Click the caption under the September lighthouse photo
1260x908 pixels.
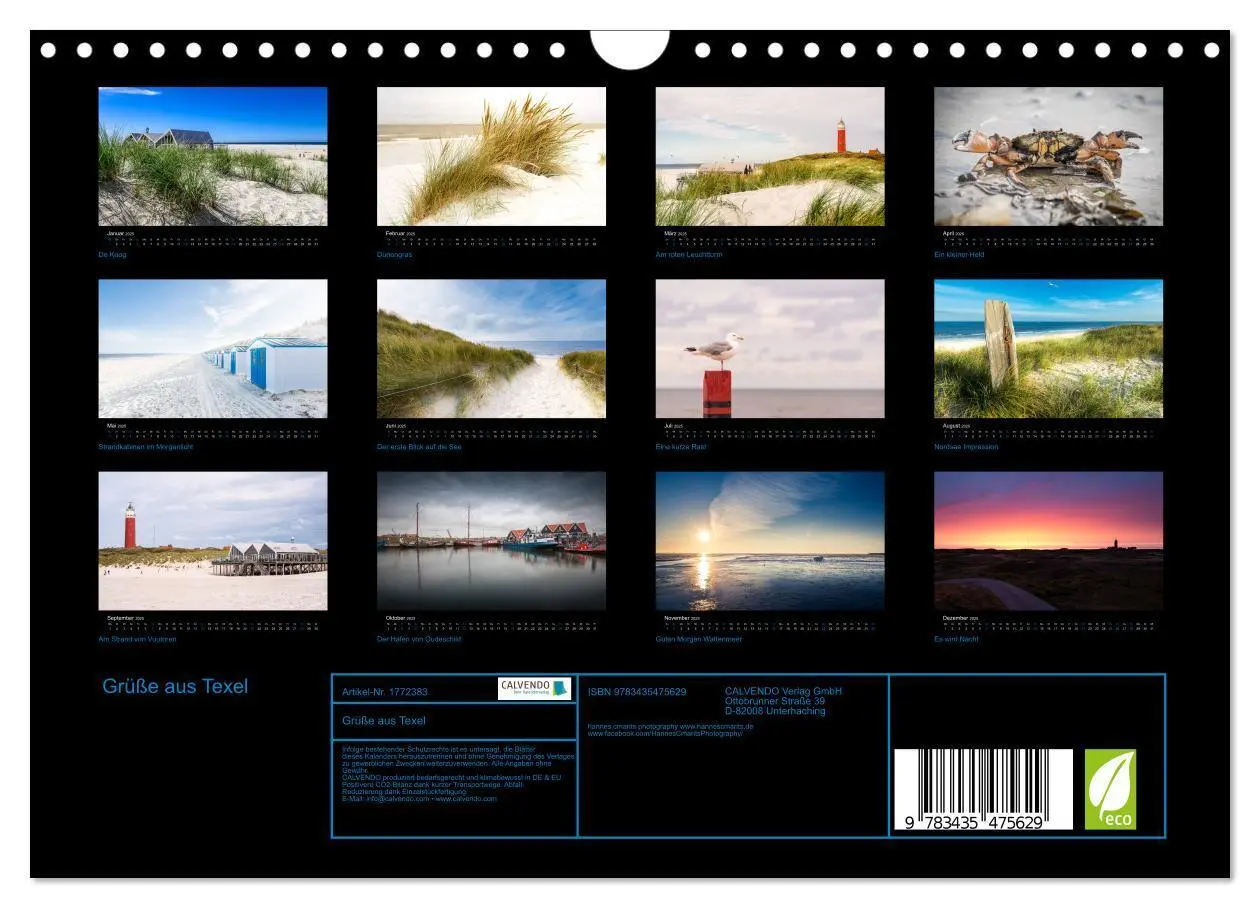137,639
